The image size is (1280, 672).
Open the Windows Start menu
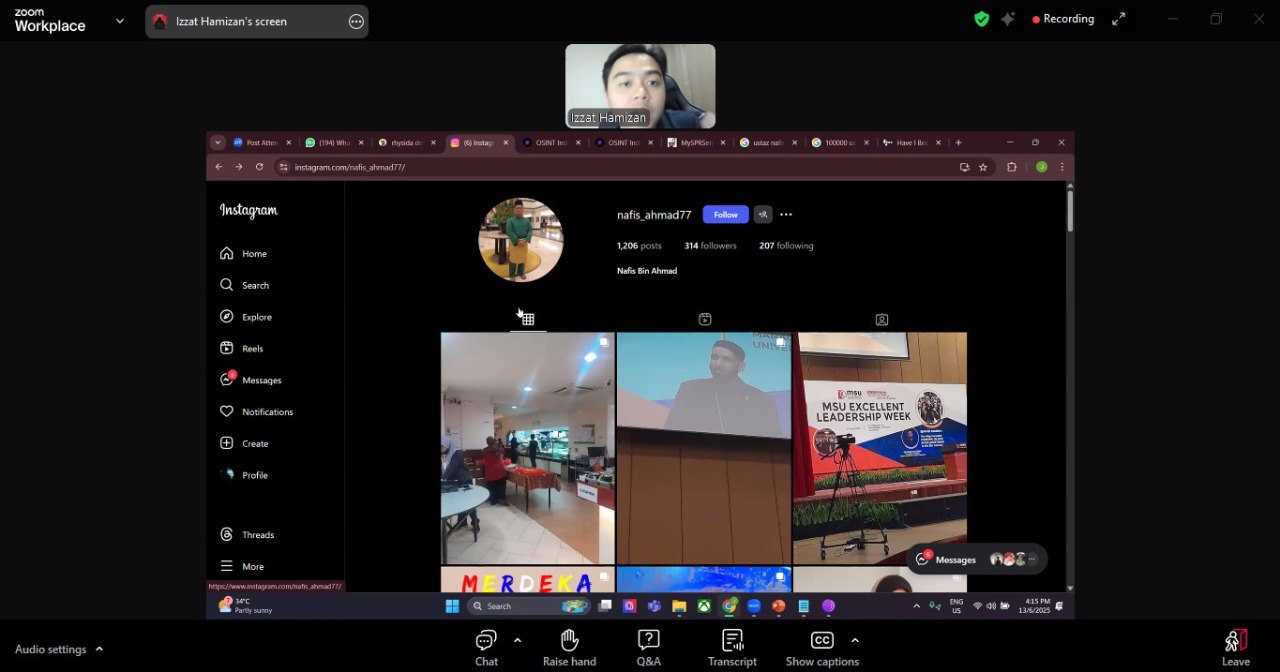452,606
